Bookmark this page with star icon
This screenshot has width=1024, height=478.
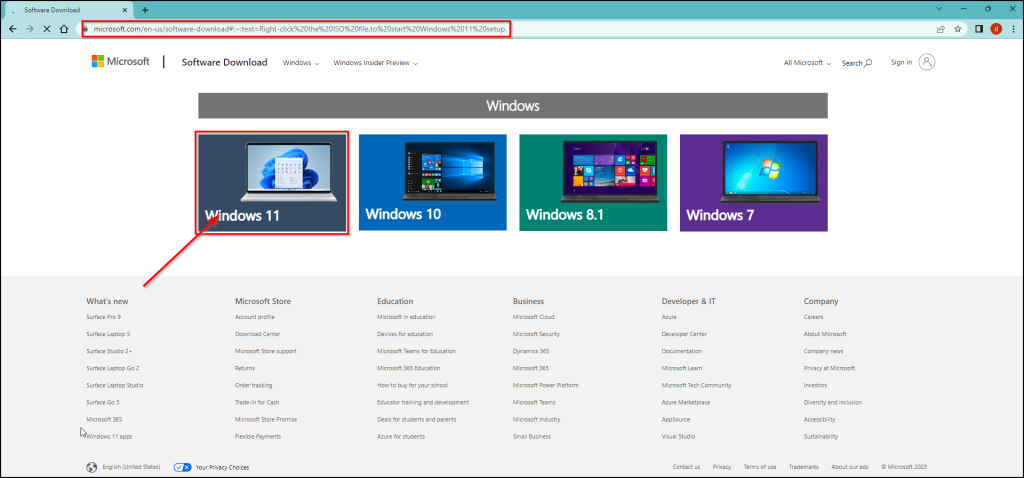[x=957, y=29]
